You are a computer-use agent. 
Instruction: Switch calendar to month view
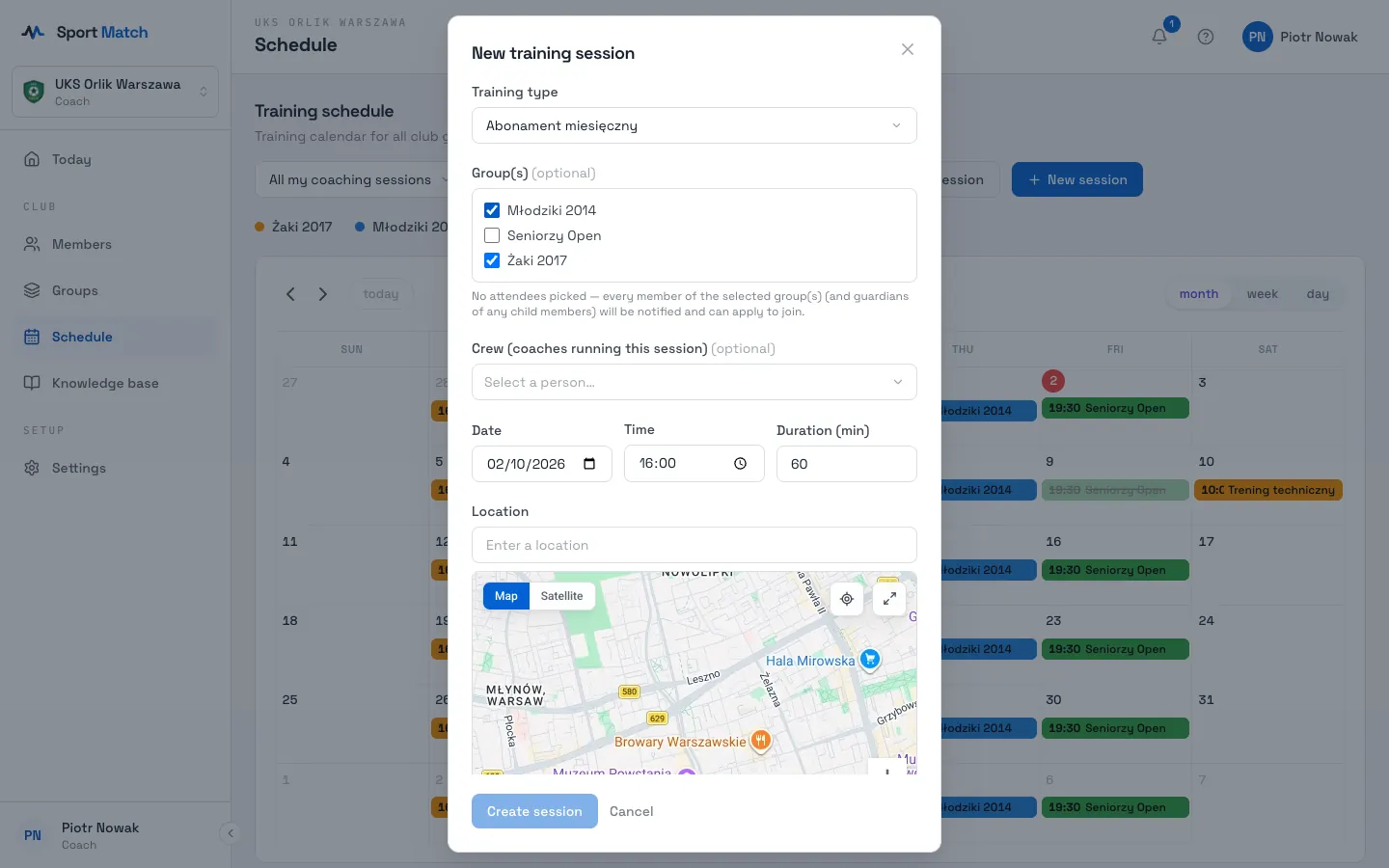click(1199, 294)
